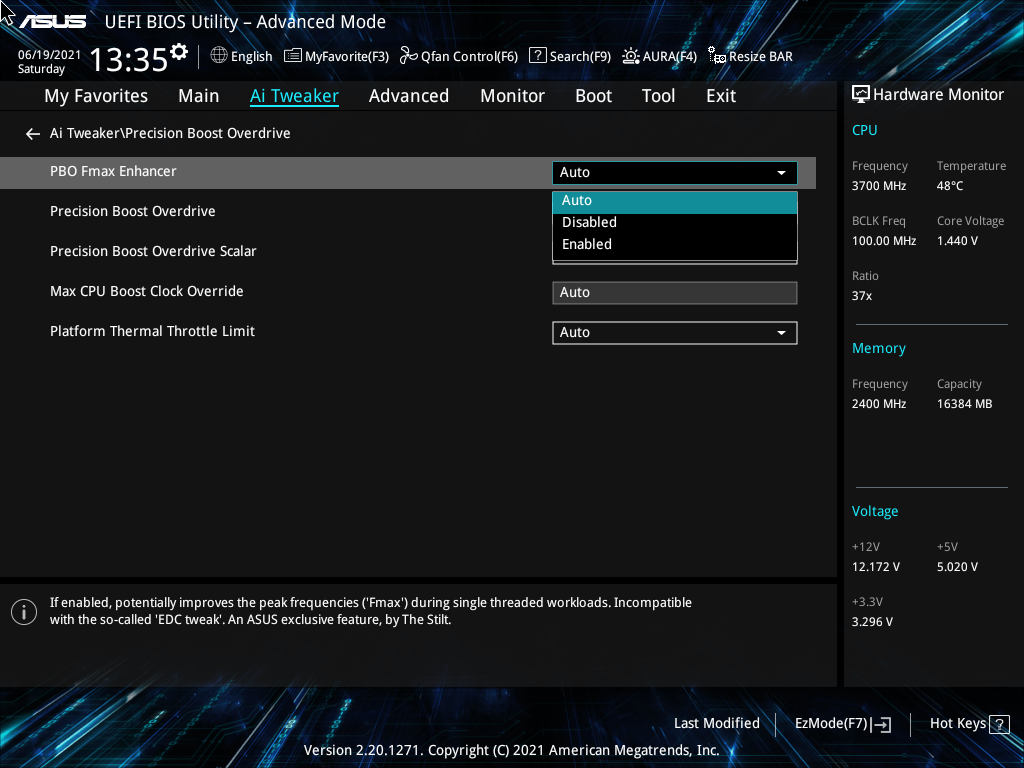
Task: Open Search with the magnifier icon
Action: (x=569, y=56)
